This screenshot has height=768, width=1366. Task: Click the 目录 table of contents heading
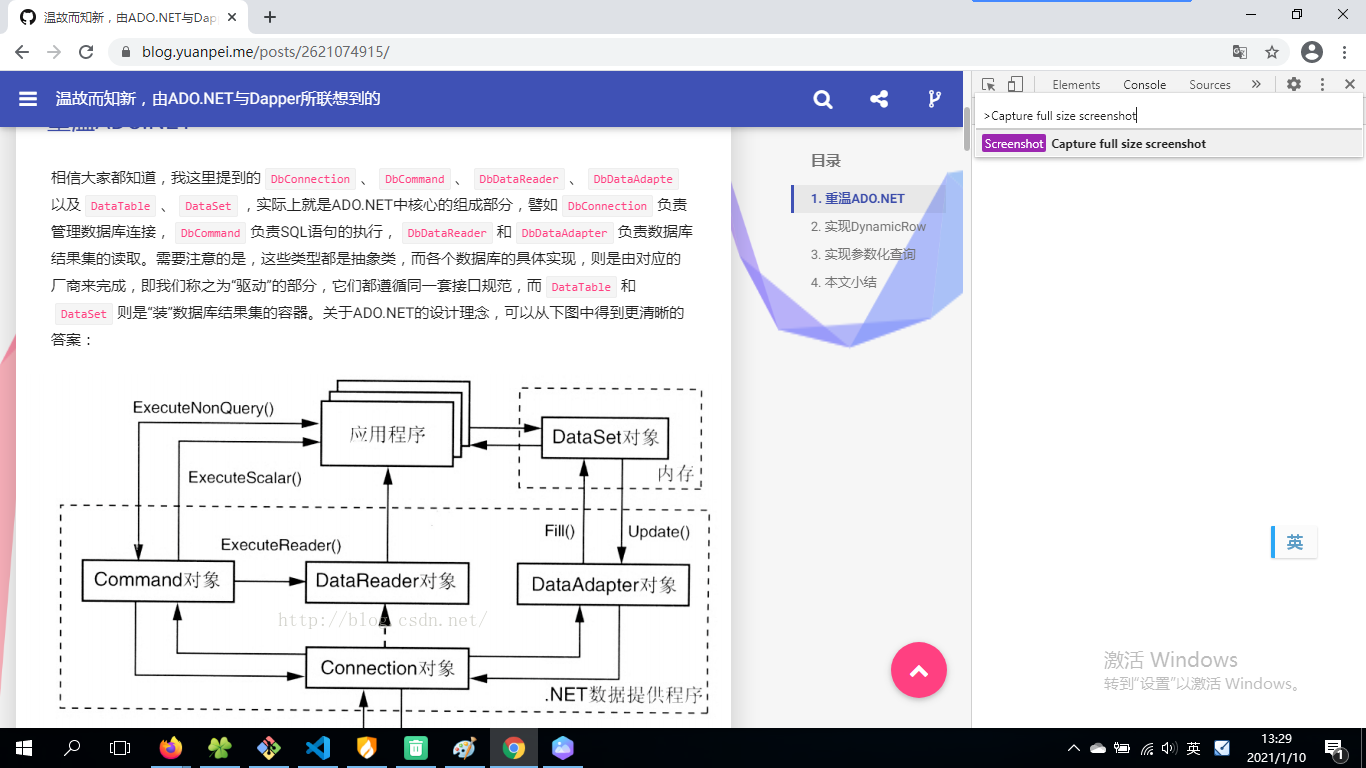(826, 160)
